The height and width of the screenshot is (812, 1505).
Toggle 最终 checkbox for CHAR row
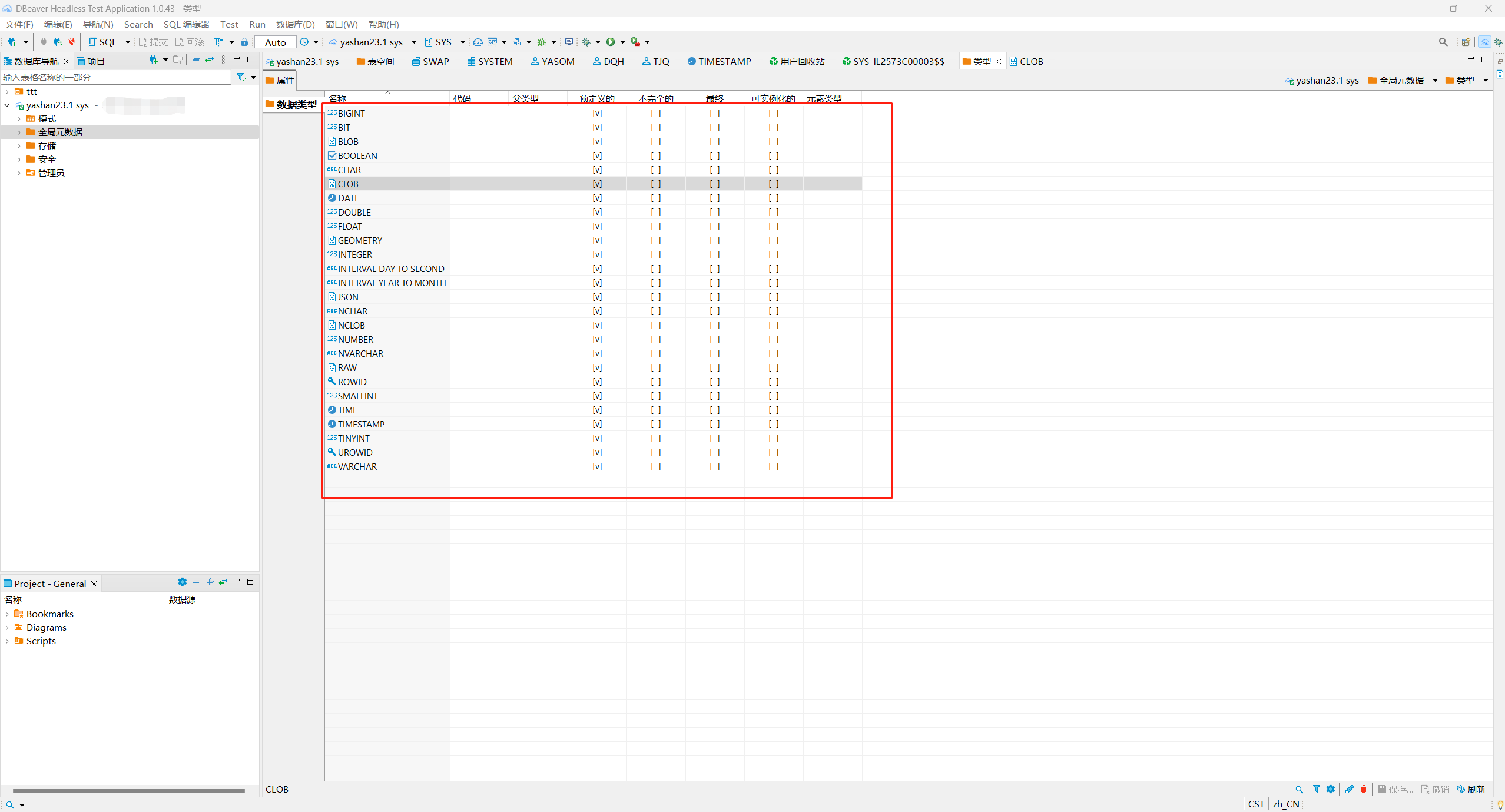tap(715, 170)
